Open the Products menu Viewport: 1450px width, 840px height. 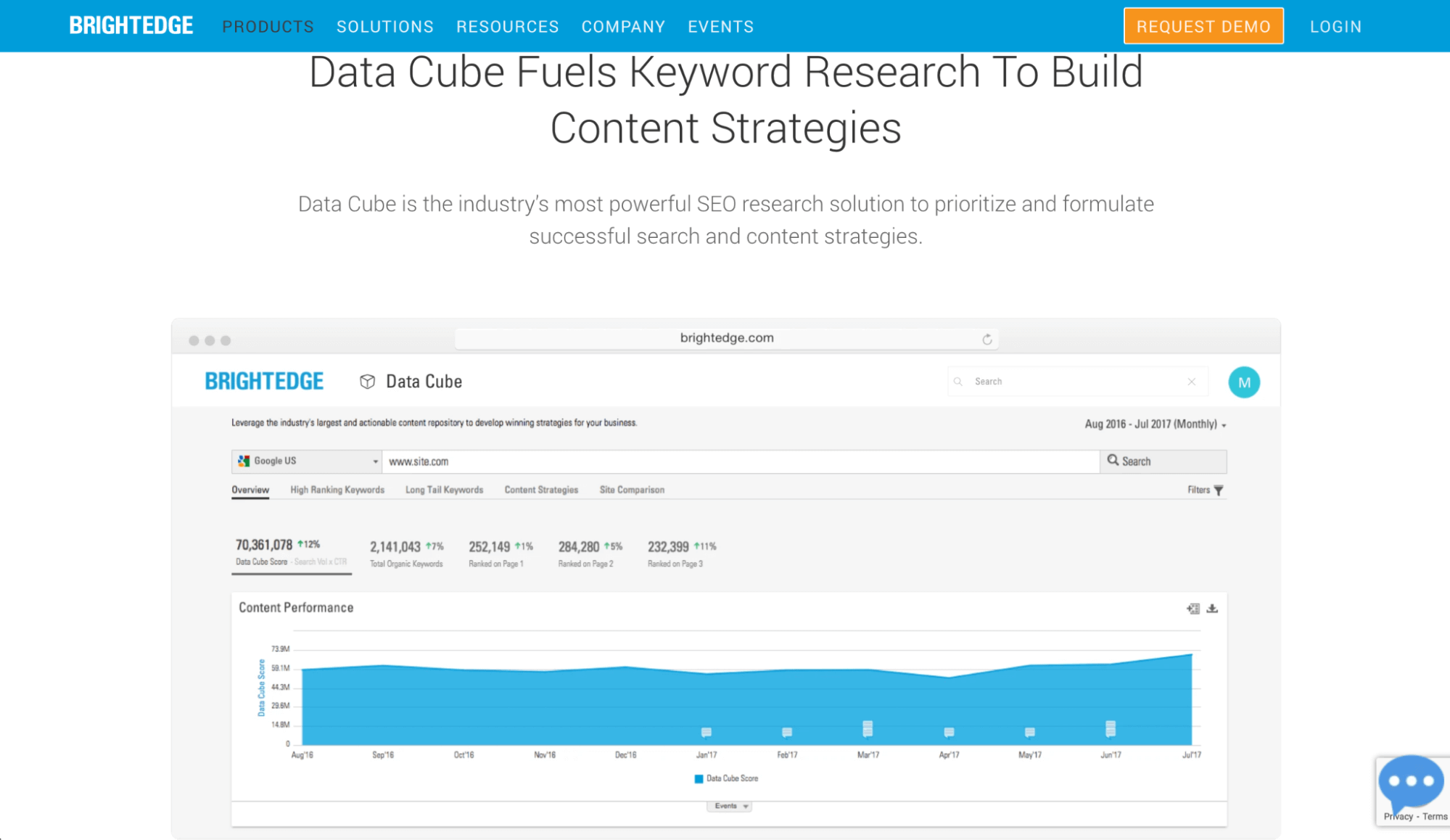coord(268,27)
